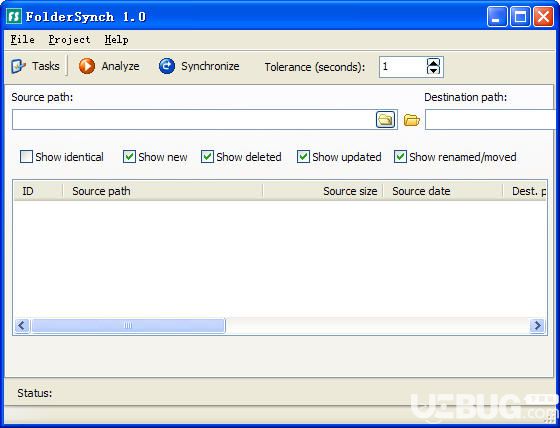Click the Synchronize label in the toolbar
This screenshot has height=428, width=560.
(210, 66)
